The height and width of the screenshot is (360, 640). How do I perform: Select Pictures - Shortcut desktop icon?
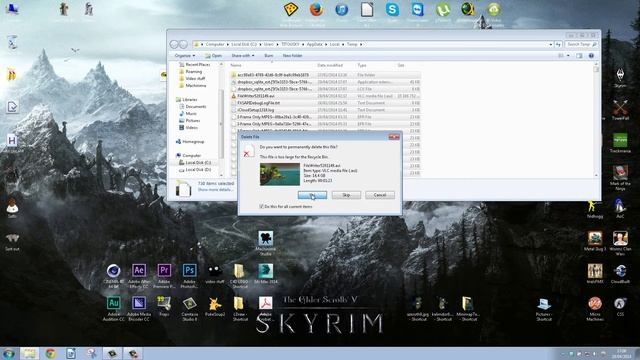pyautogui.click(x=544, y=304)
